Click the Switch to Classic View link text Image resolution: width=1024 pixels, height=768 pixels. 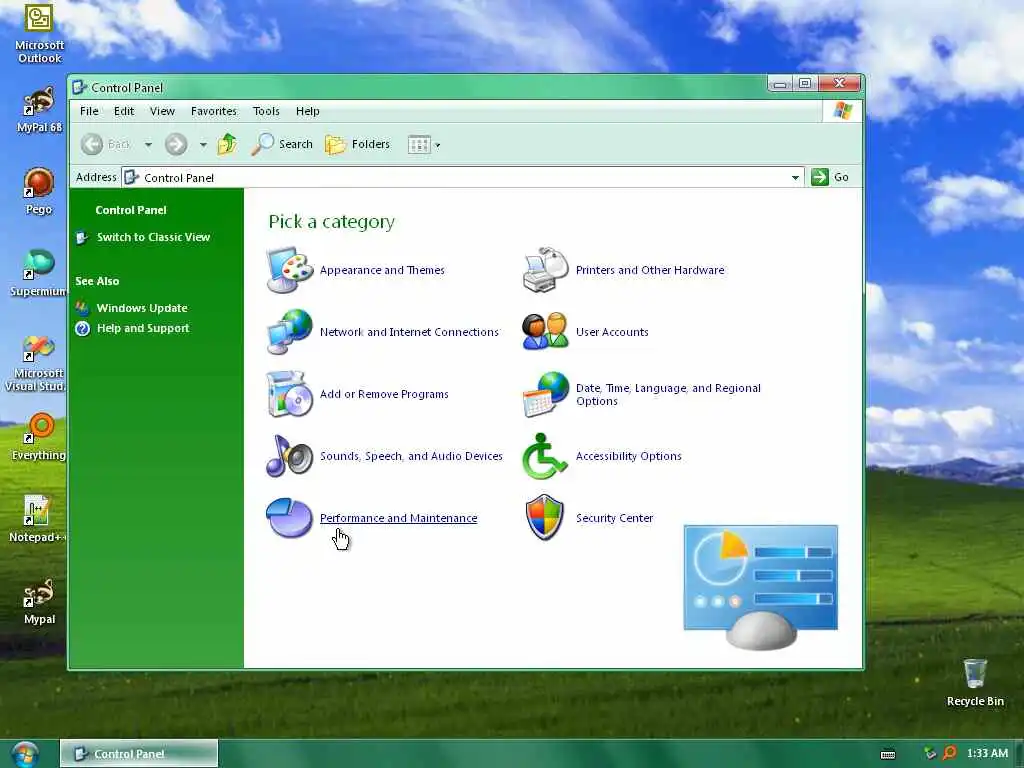[153, 237]
